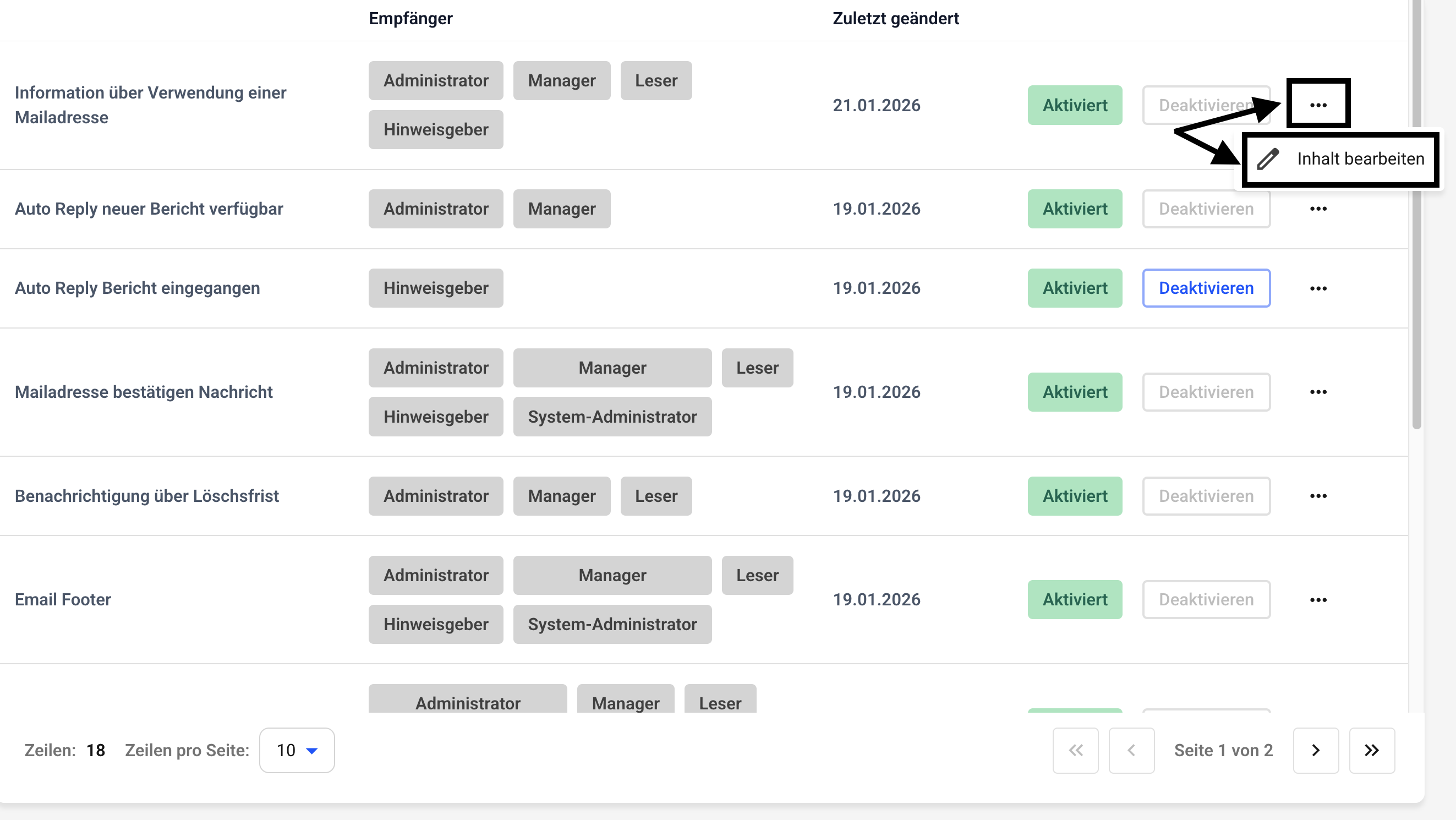
Task: Deactivate Auto Reply Bericht eingegangen template
Action: (x=1206, y=288)
